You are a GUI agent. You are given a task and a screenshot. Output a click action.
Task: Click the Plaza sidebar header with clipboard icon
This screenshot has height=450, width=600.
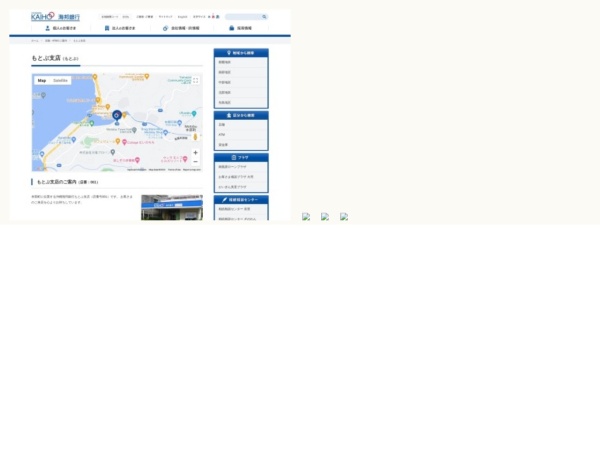(241, 157)
